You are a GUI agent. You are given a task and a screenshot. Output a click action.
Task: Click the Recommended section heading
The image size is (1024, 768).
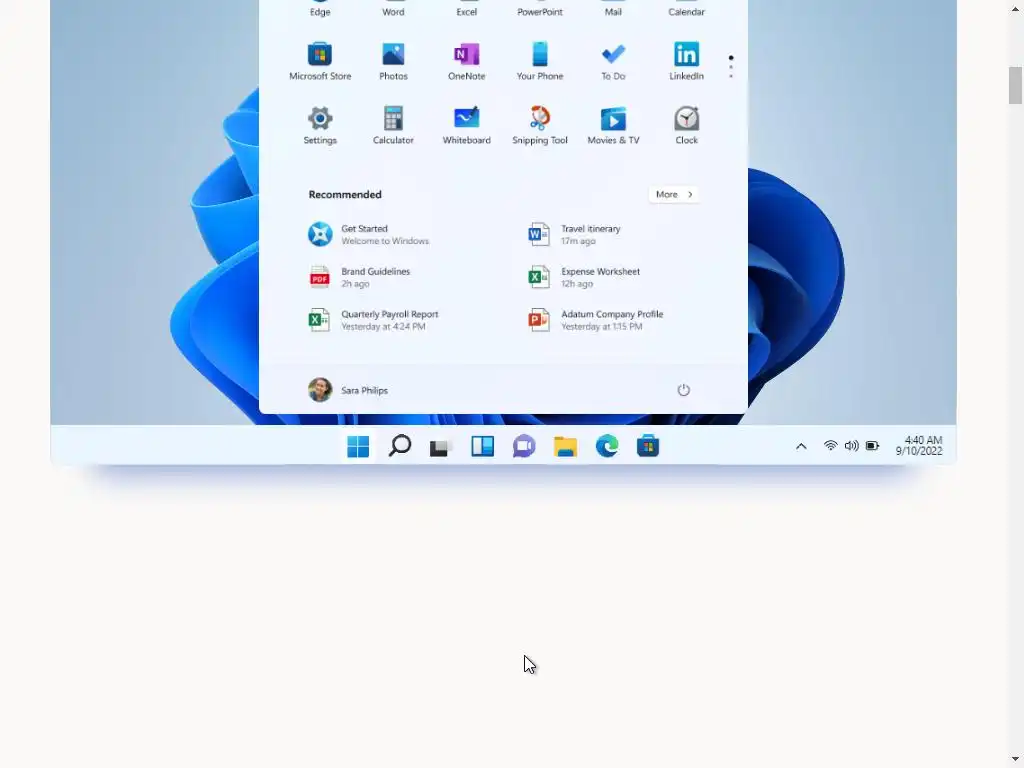(x=345, y=195)
